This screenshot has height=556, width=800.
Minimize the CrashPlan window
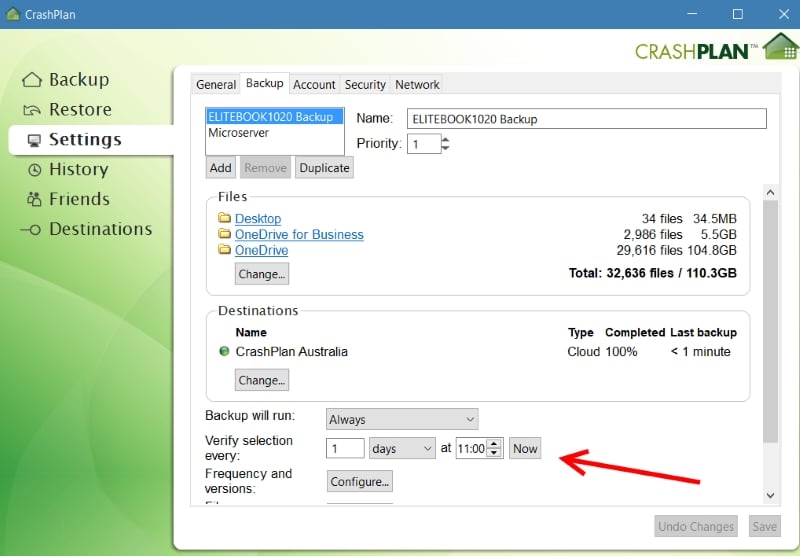692,14
